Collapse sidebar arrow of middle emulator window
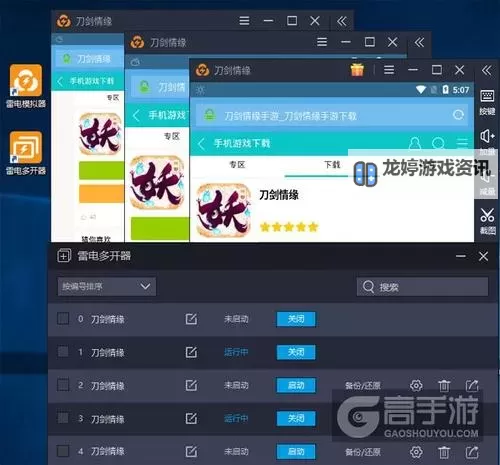Screen dimensions: 500x465 pyautogui.click(x=419, y=42)
